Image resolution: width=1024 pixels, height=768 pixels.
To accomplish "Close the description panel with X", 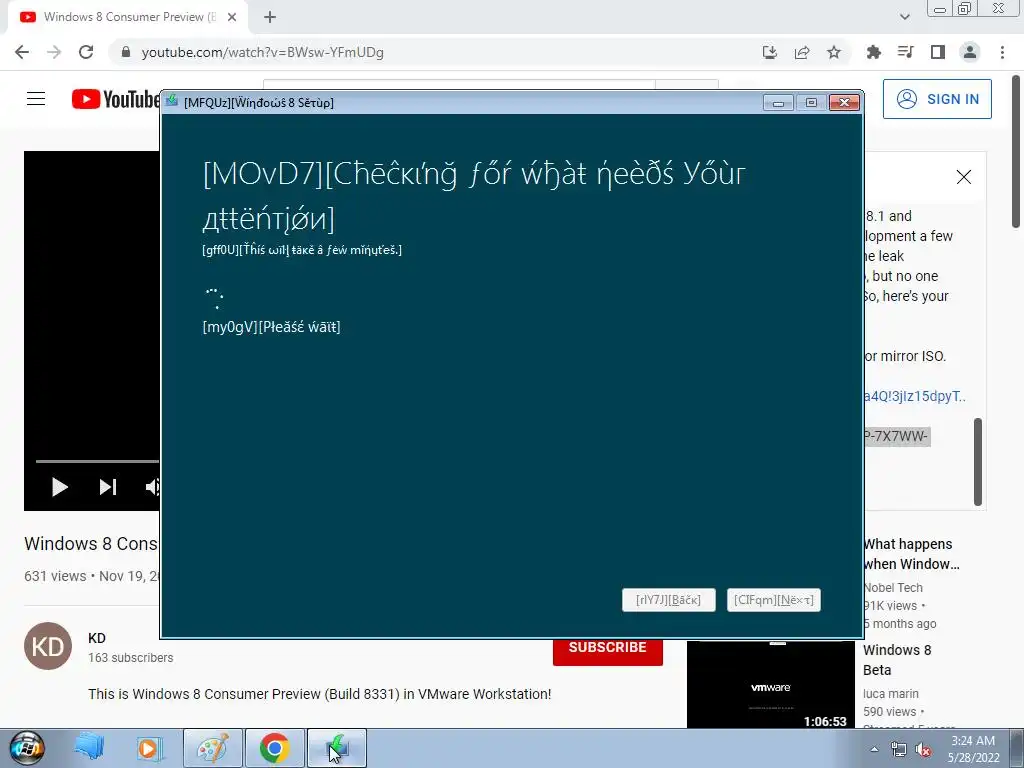I will (x=963, y=177).
